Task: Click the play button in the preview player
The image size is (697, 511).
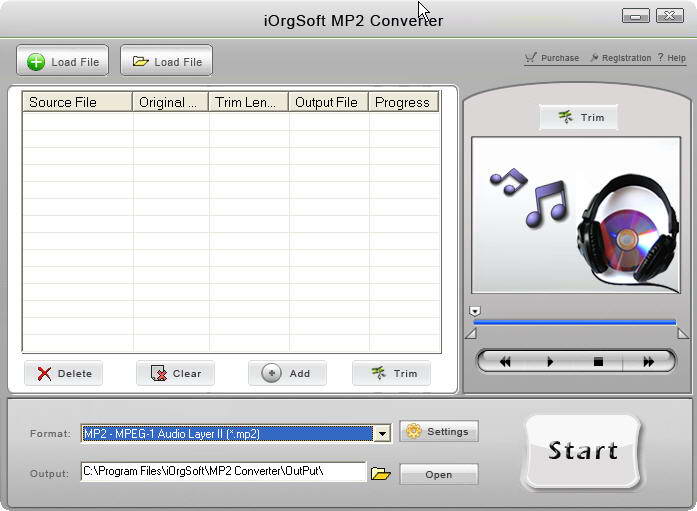Action: (x=550, y=362)
